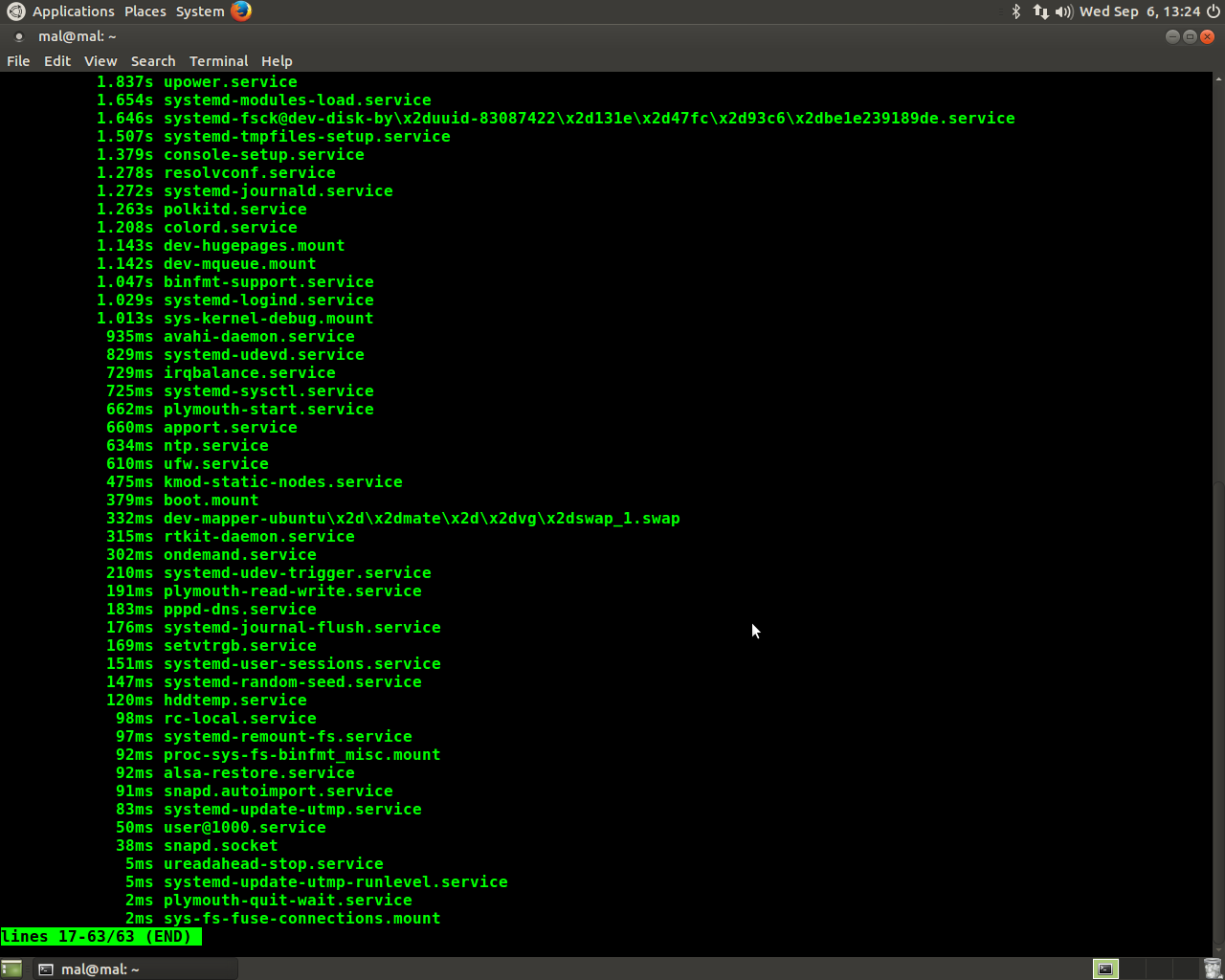Click the alsa-restore.service line
This screenshot has height=980, width=1225.
(234, 773)
